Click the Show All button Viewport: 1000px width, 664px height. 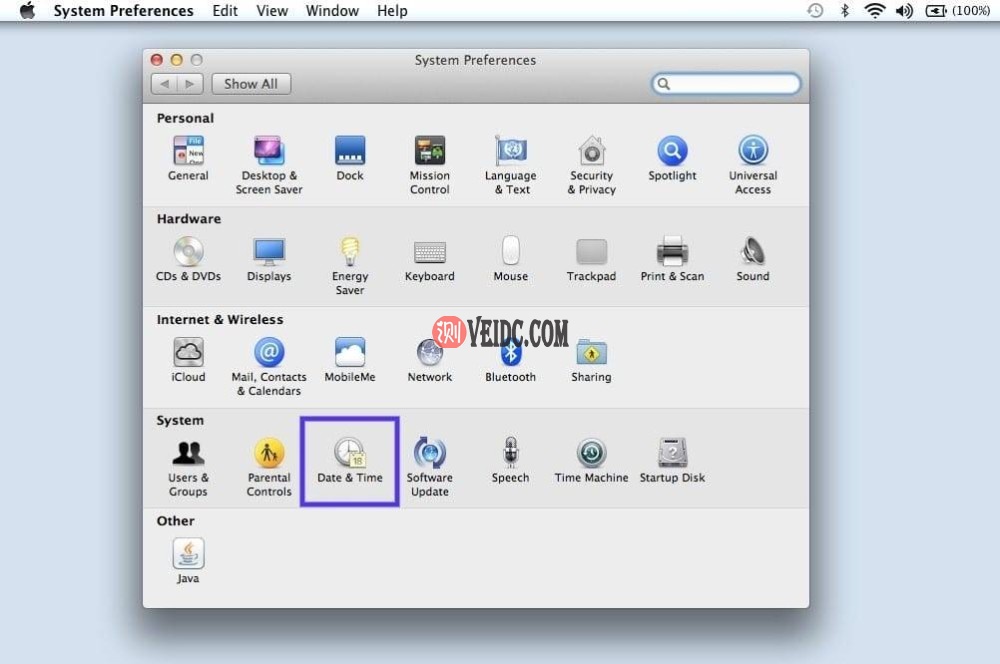point(251,84)
